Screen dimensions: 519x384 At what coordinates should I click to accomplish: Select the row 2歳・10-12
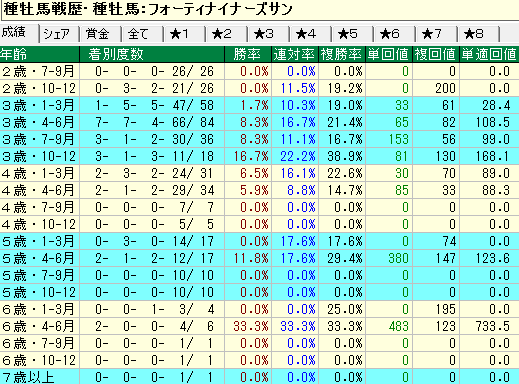click(x=259, y=88)
